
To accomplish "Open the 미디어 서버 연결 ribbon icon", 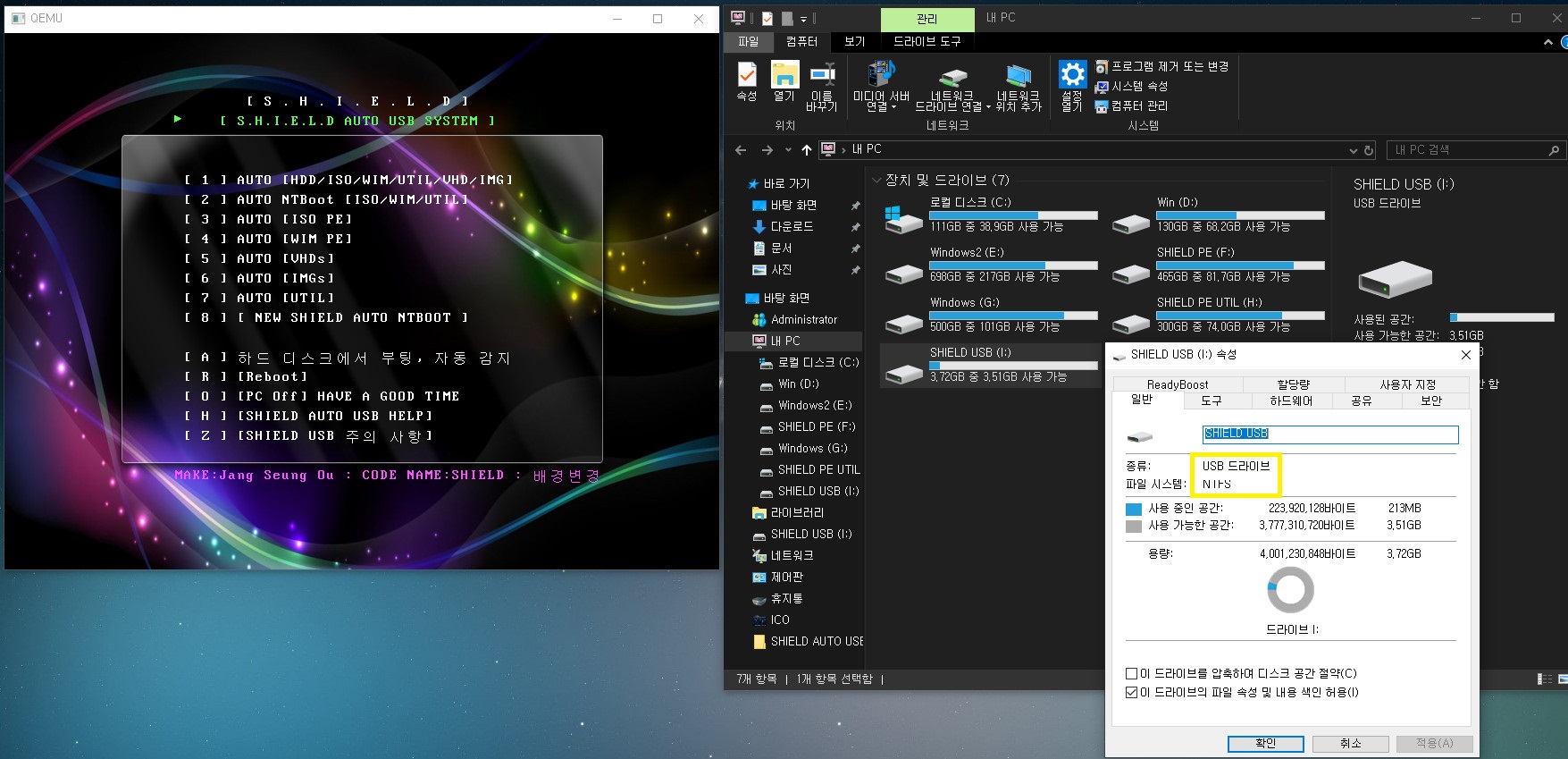I will coord(881,87).
